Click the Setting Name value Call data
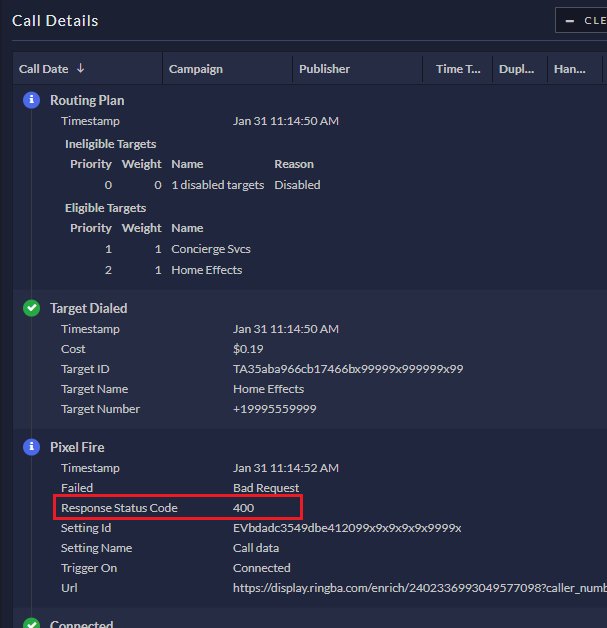 pyautogui.click(x=256, y=548)
